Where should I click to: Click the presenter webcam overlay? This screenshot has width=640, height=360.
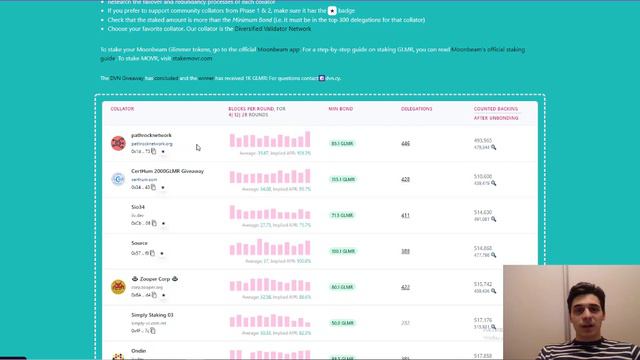(x=571, y=312)
